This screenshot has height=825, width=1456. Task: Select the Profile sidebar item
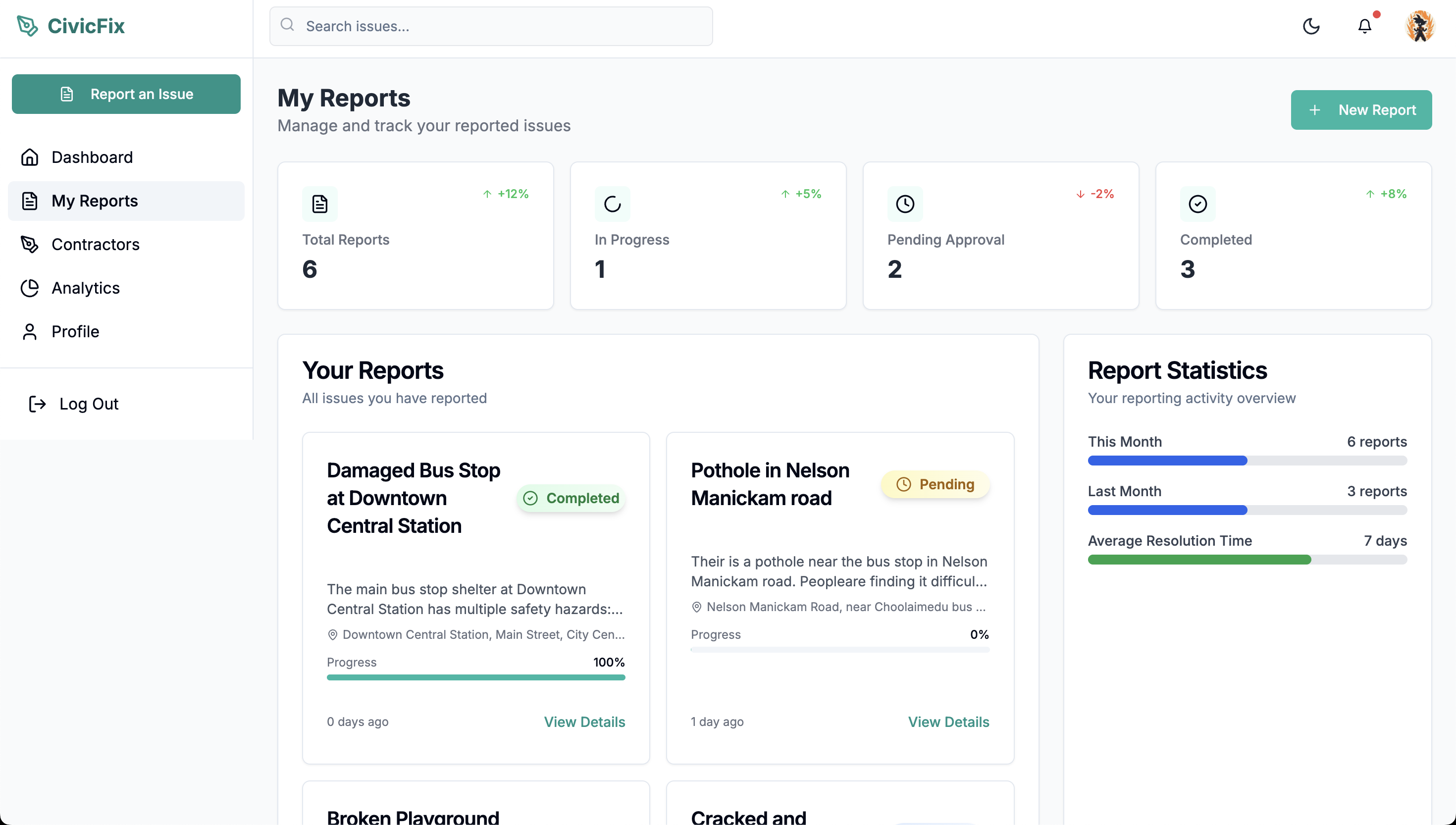(x=75, y=331)
